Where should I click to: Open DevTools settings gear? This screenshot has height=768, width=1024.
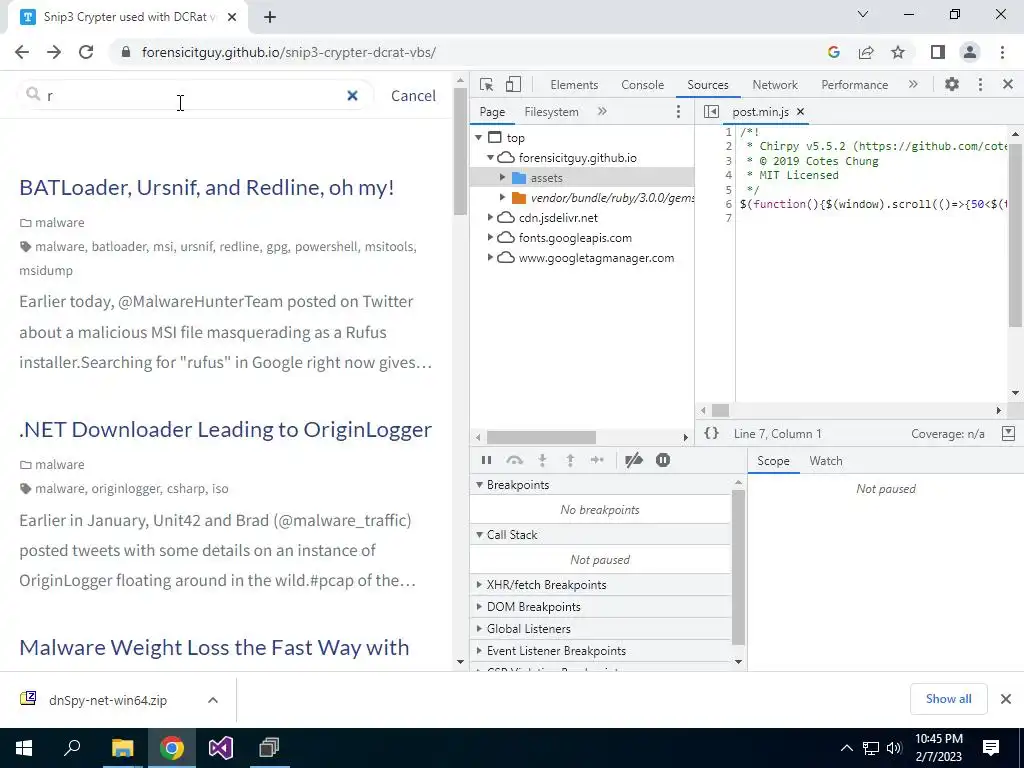click(x=952, y=84)
